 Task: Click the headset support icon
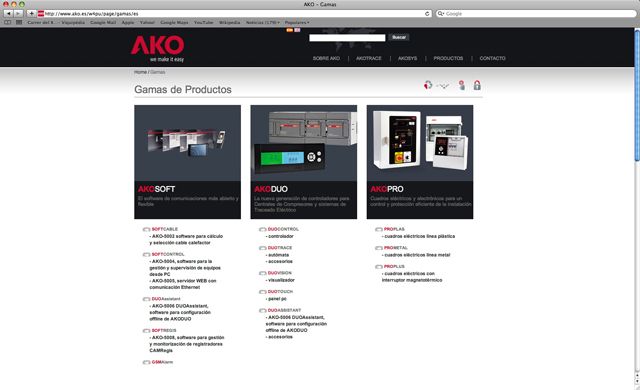pyautogui.click(x=428, y=85)
